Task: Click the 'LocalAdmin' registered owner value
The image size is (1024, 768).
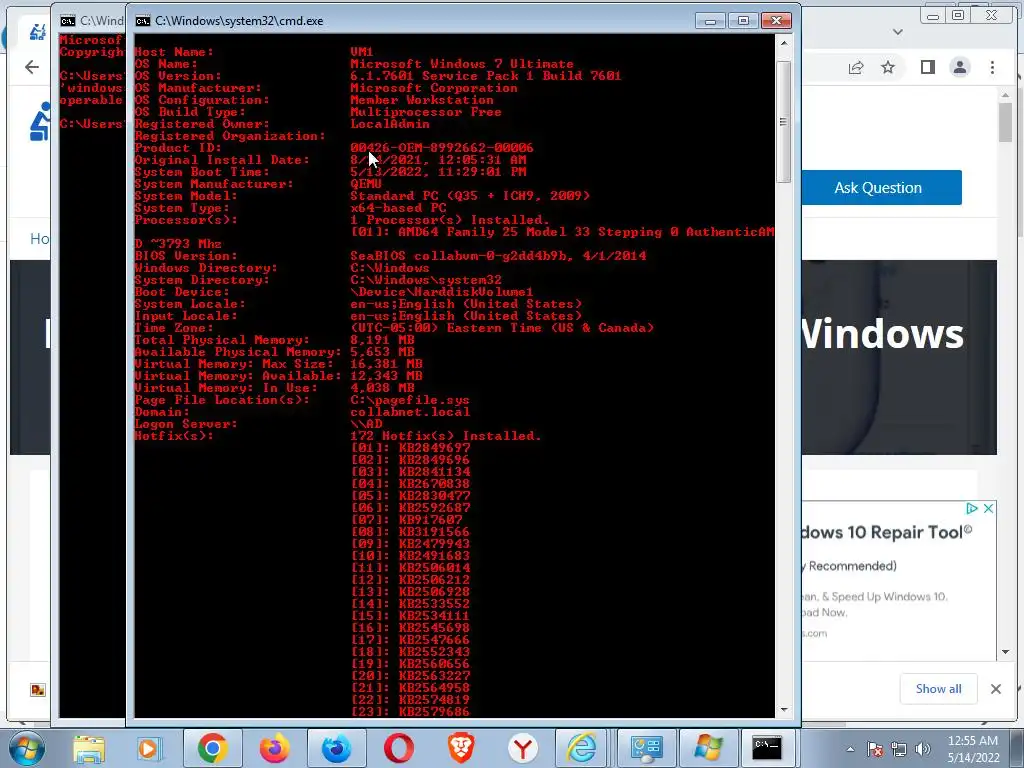Action: [x=390, y=124]
